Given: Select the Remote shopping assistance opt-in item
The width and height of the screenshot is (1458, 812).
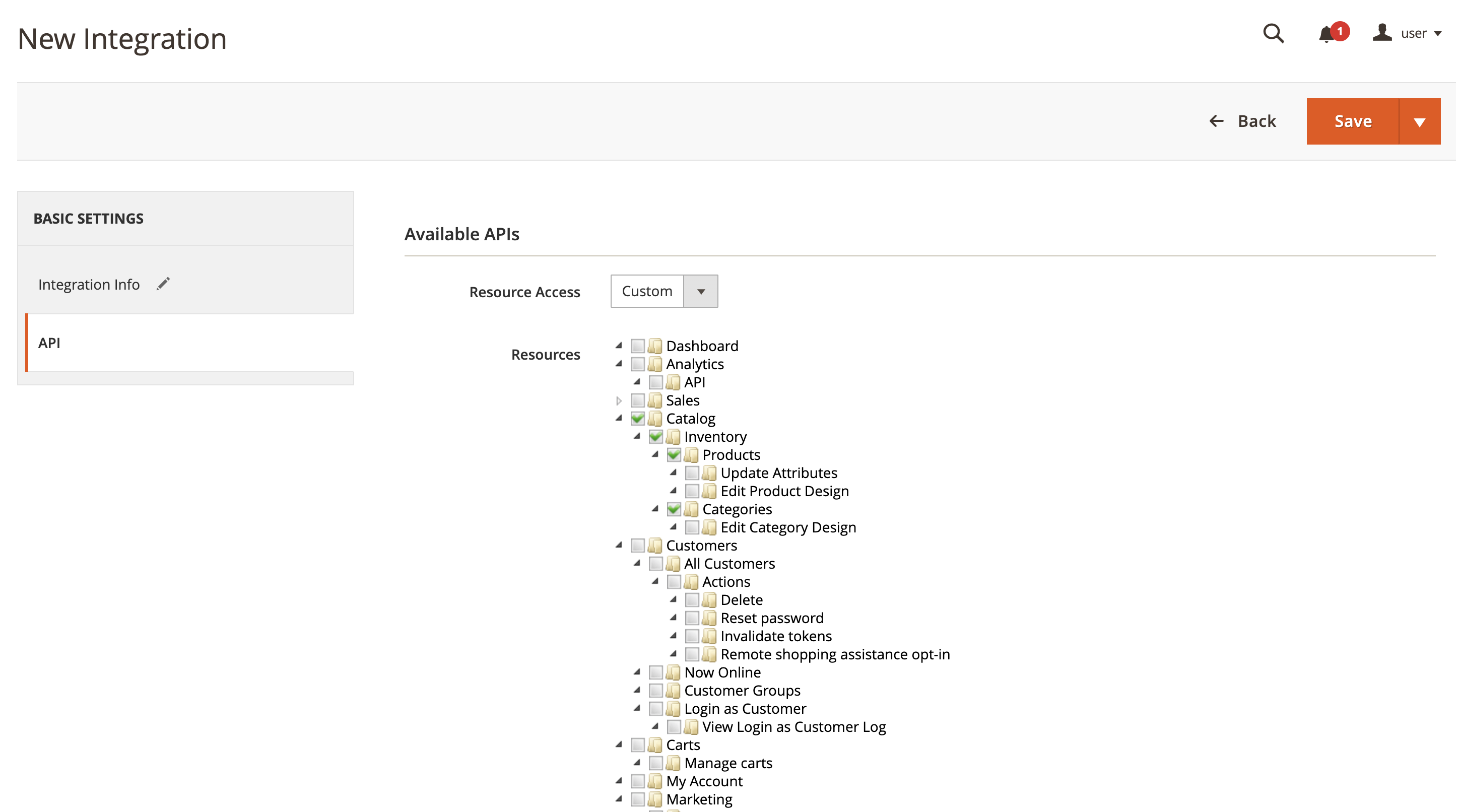Looking at the screenshot, I should pos(835,654).
